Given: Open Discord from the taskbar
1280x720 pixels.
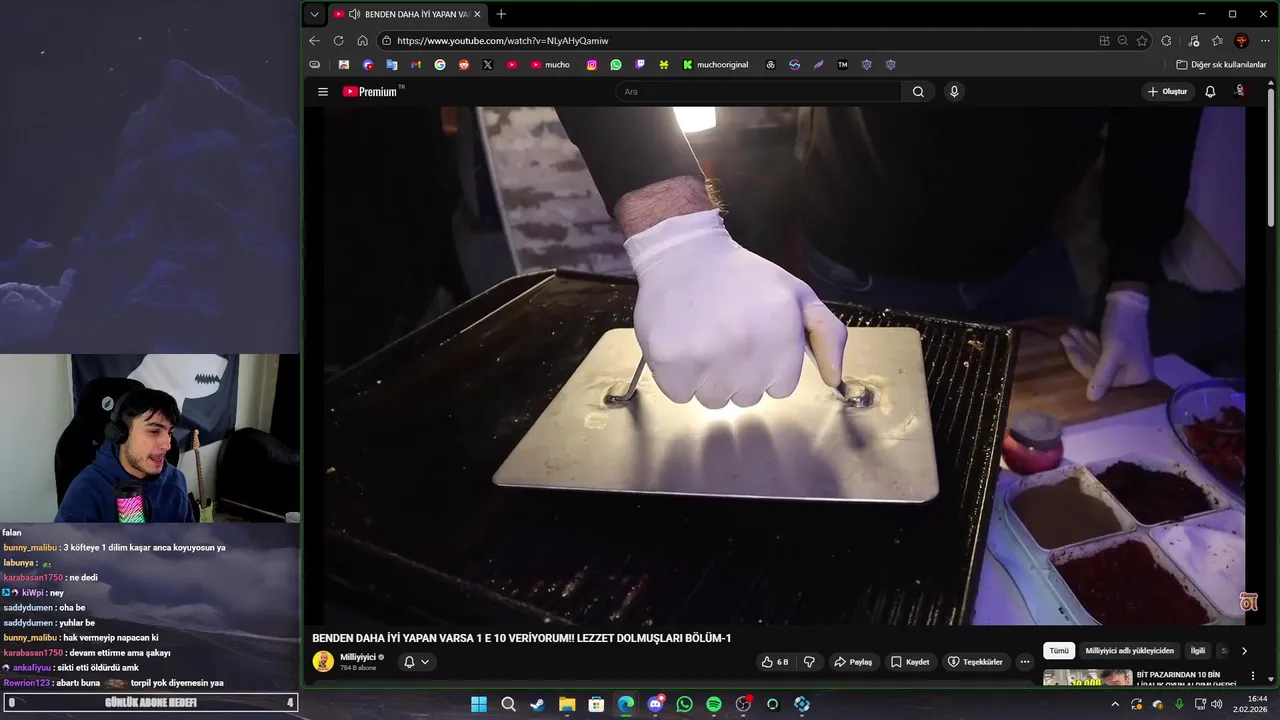Looking at the screenshot, I should pyautogui.click(x=655, y=704).
